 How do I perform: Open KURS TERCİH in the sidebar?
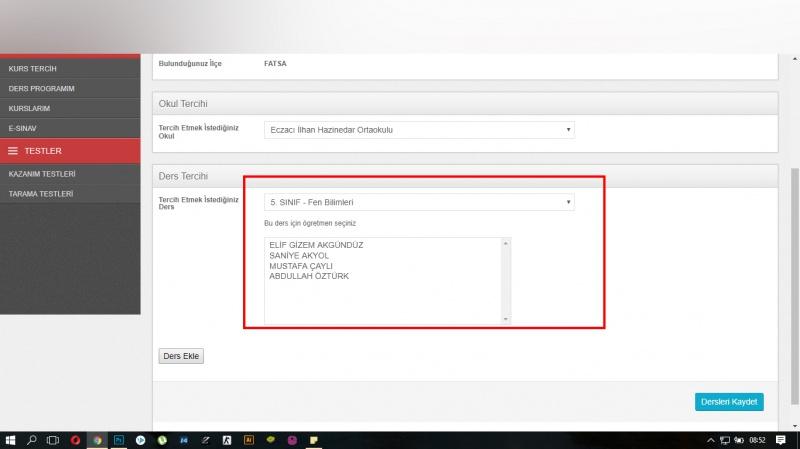tap(32, 68)
